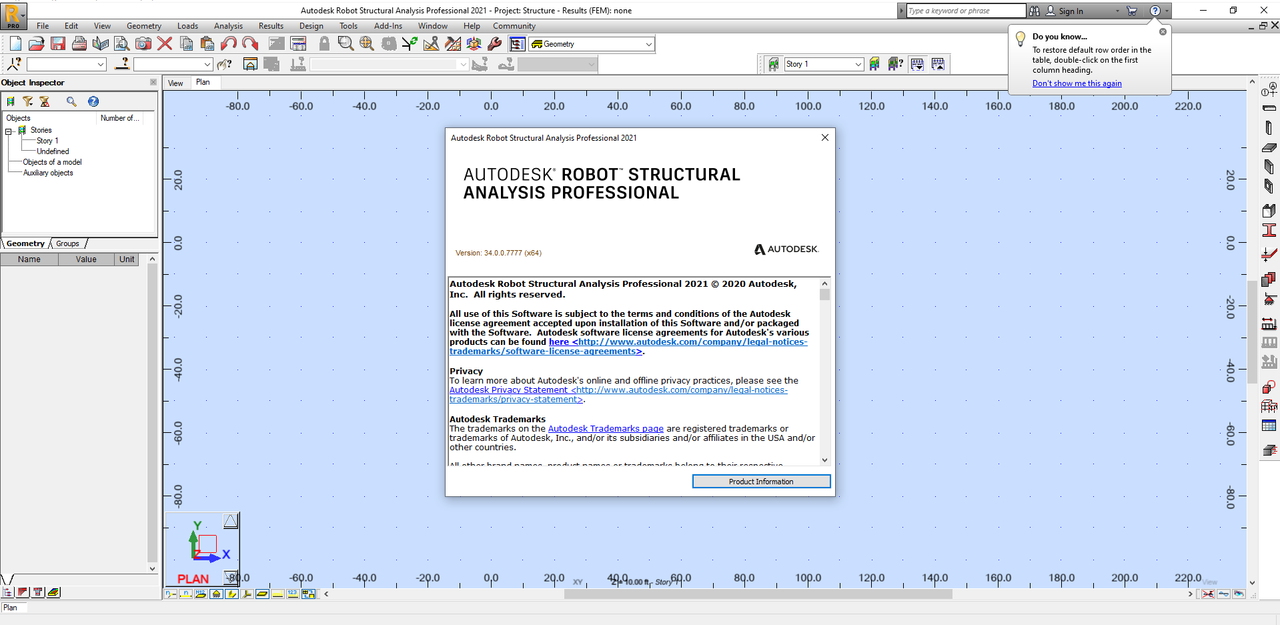
Task: Expand the help question-mark dropdown arrow
Action: point(1167,11)
